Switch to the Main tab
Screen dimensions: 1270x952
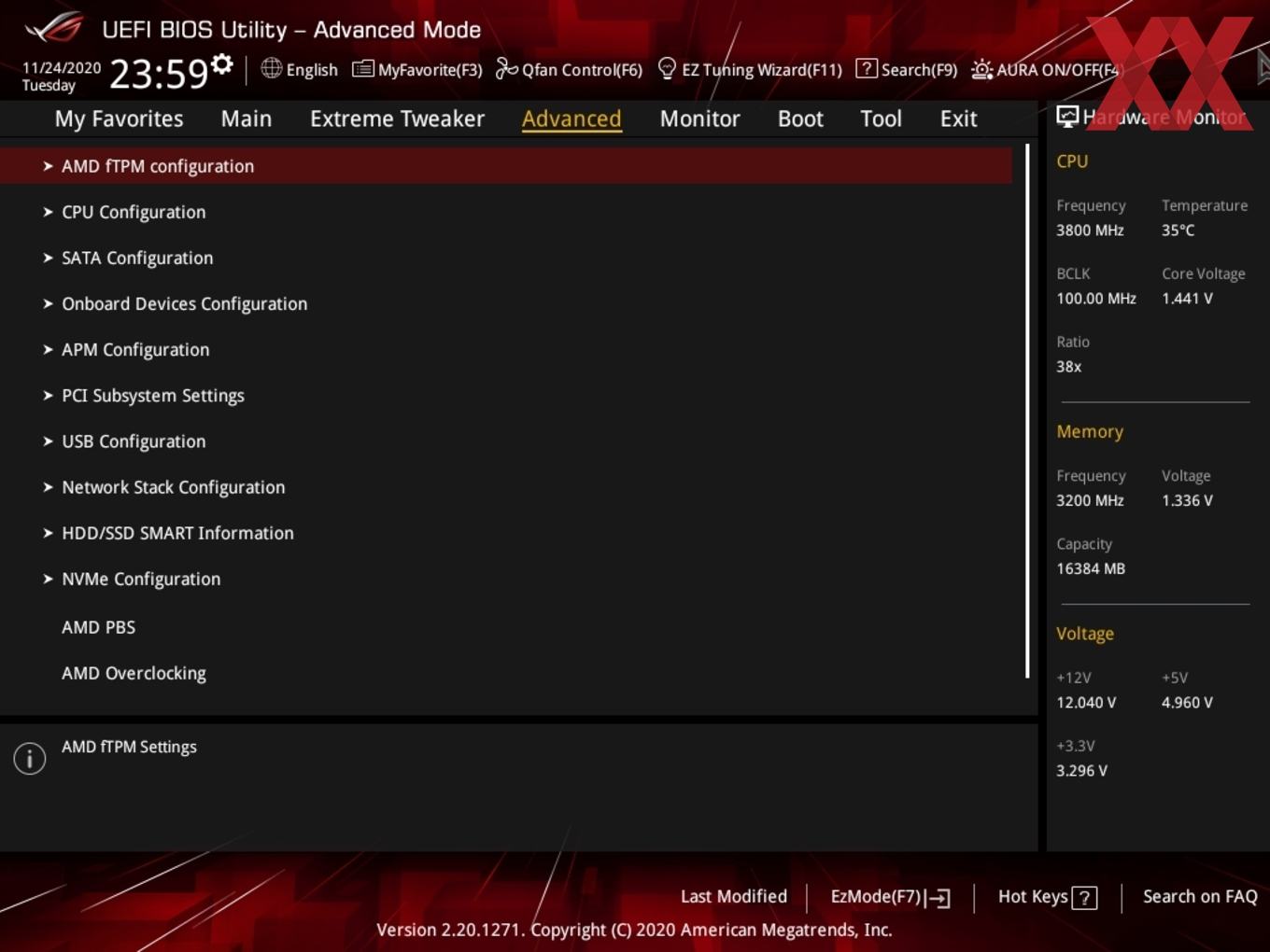[x=247, y=119]
